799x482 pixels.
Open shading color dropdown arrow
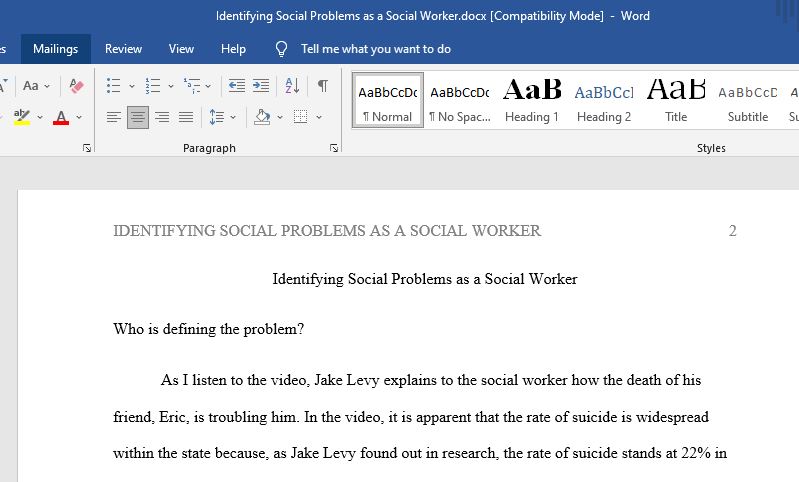280,117
